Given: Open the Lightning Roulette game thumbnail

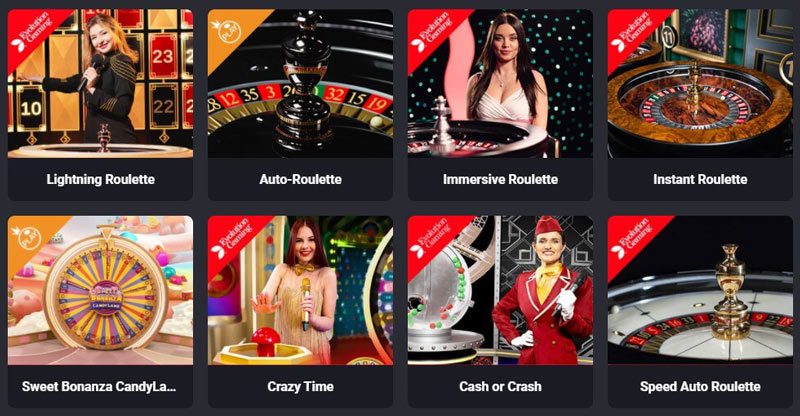Looking at the screenshot, I should 101,83.
